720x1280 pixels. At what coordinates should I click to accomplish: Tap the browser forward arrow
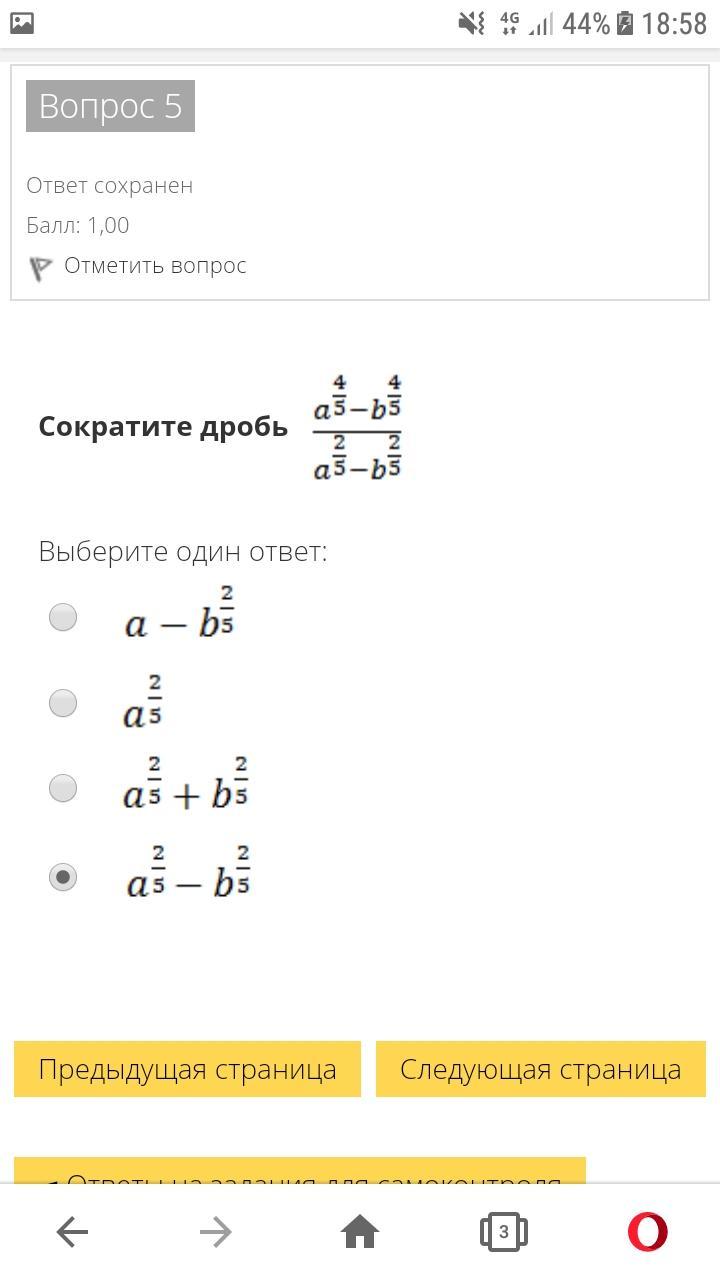[x=216, y=1232]
